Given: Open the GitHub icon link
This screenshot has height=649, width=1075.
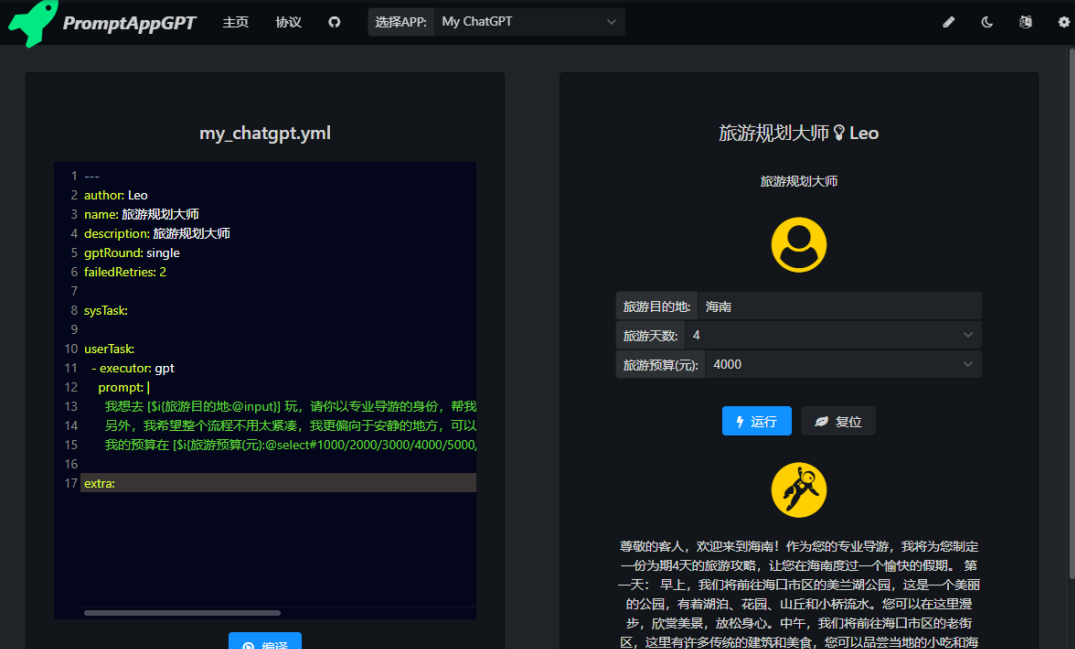Looking at the screenshot, I should 334,22.
